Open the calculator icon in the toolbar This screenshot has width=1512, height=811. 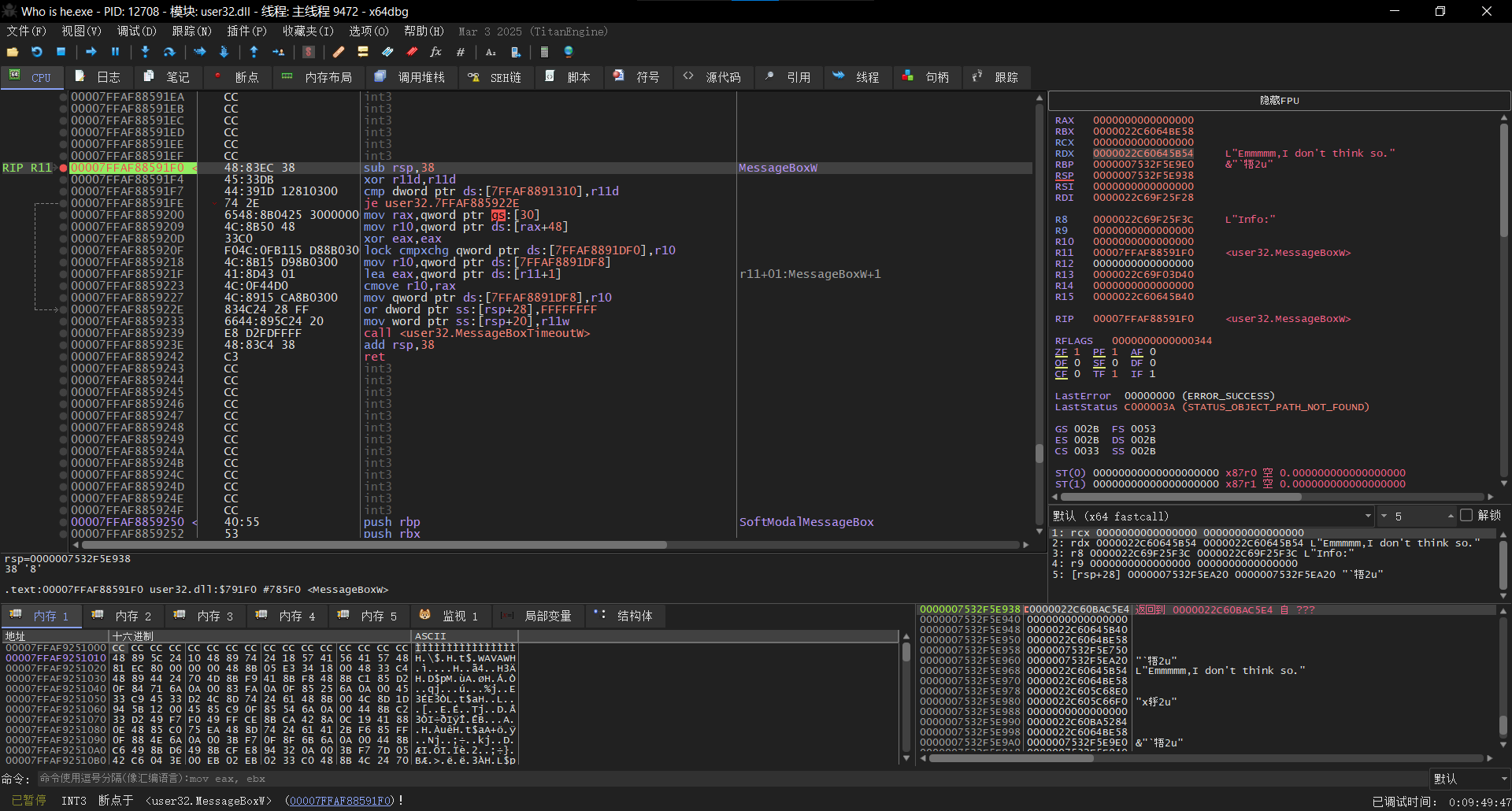coord(544,52)
